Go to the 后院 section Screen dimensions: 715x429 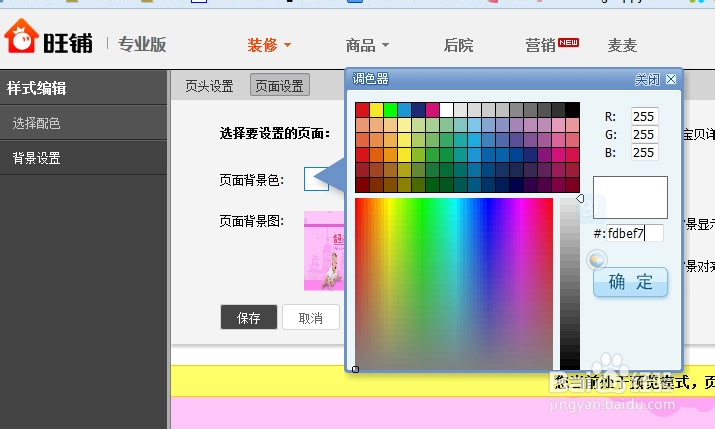(x=458, y=45)
